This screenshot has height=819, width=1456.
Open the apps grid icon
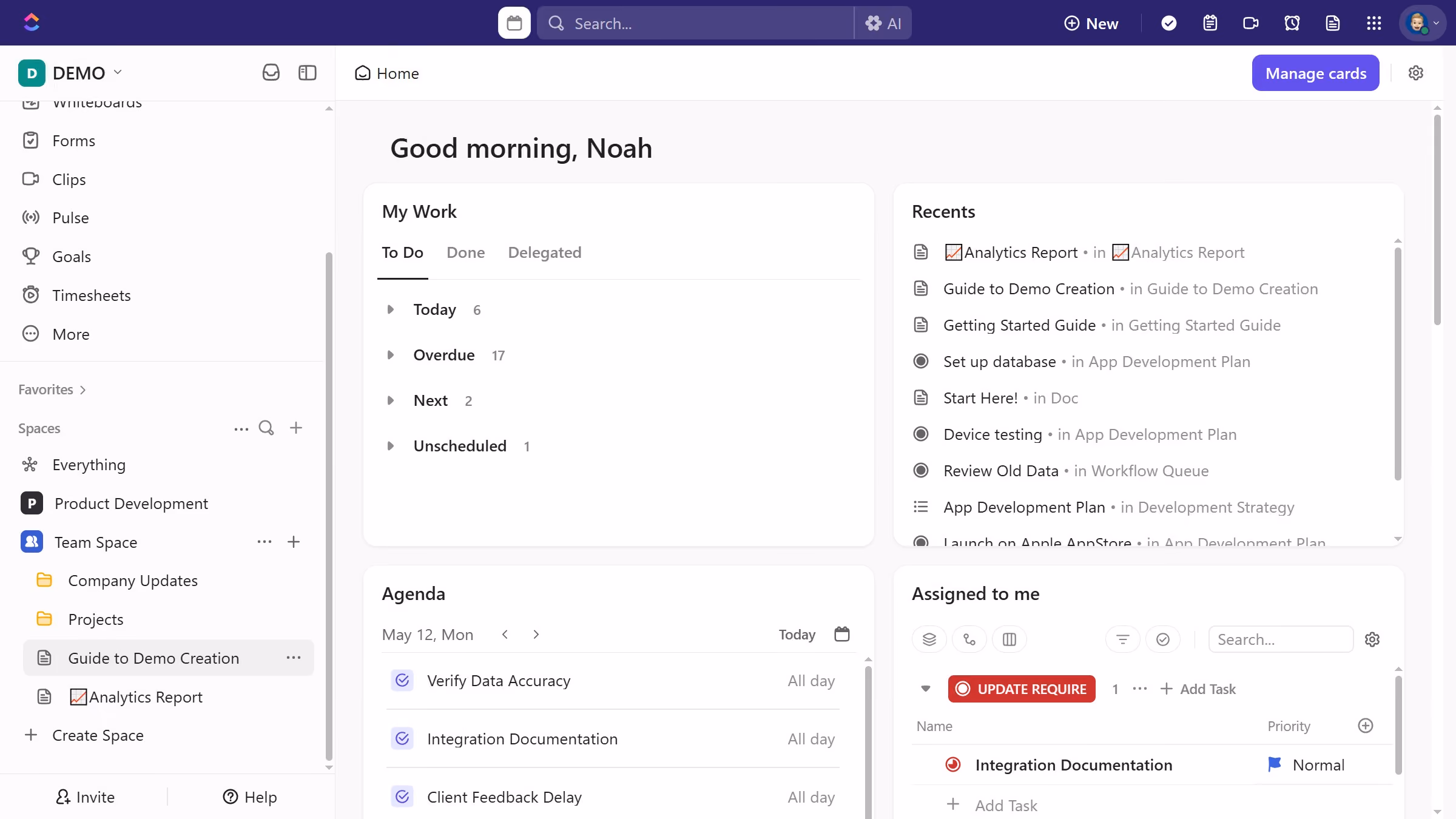[x=1373, y=23]
